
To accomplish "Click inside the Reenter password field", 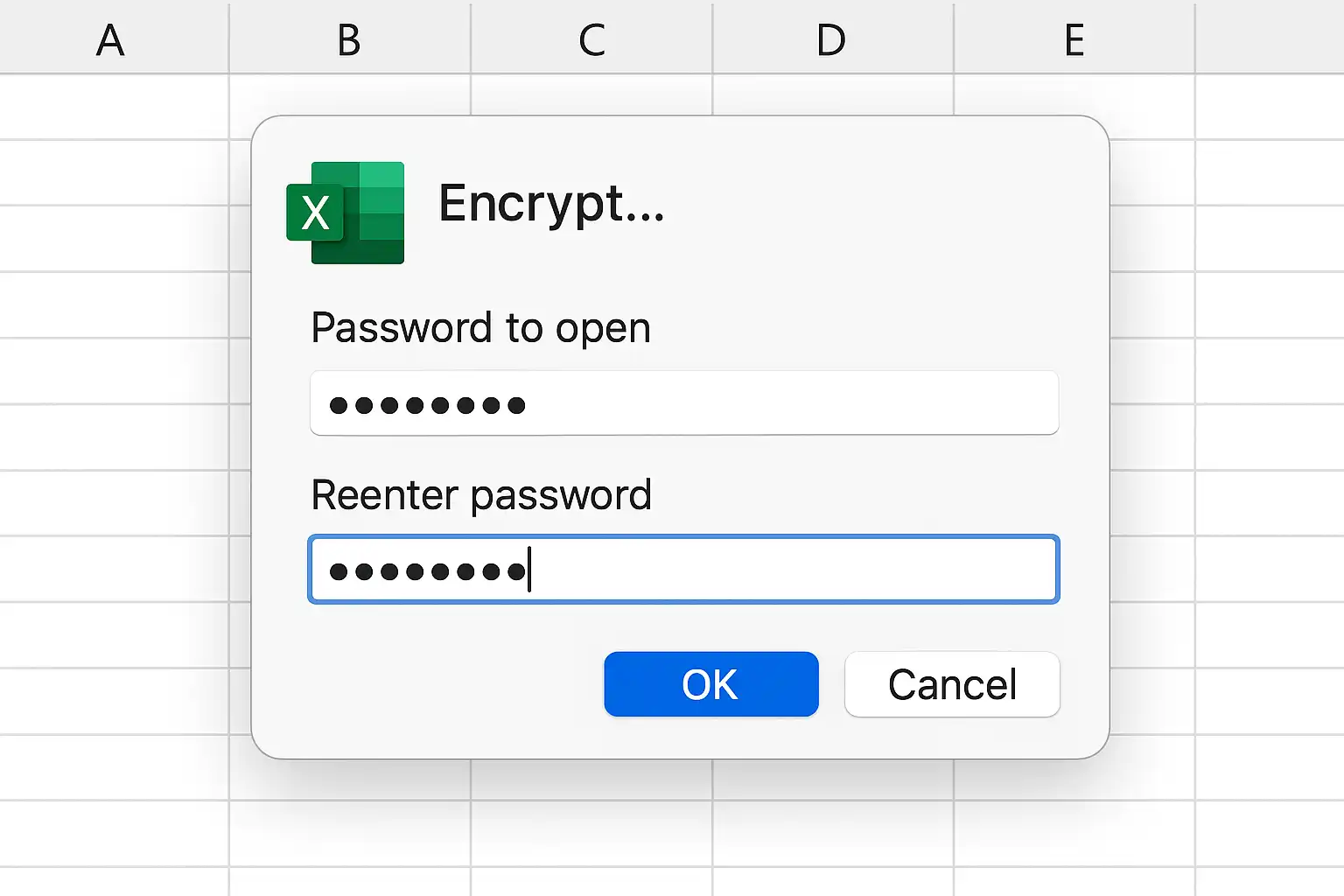I will pos(684,570).
